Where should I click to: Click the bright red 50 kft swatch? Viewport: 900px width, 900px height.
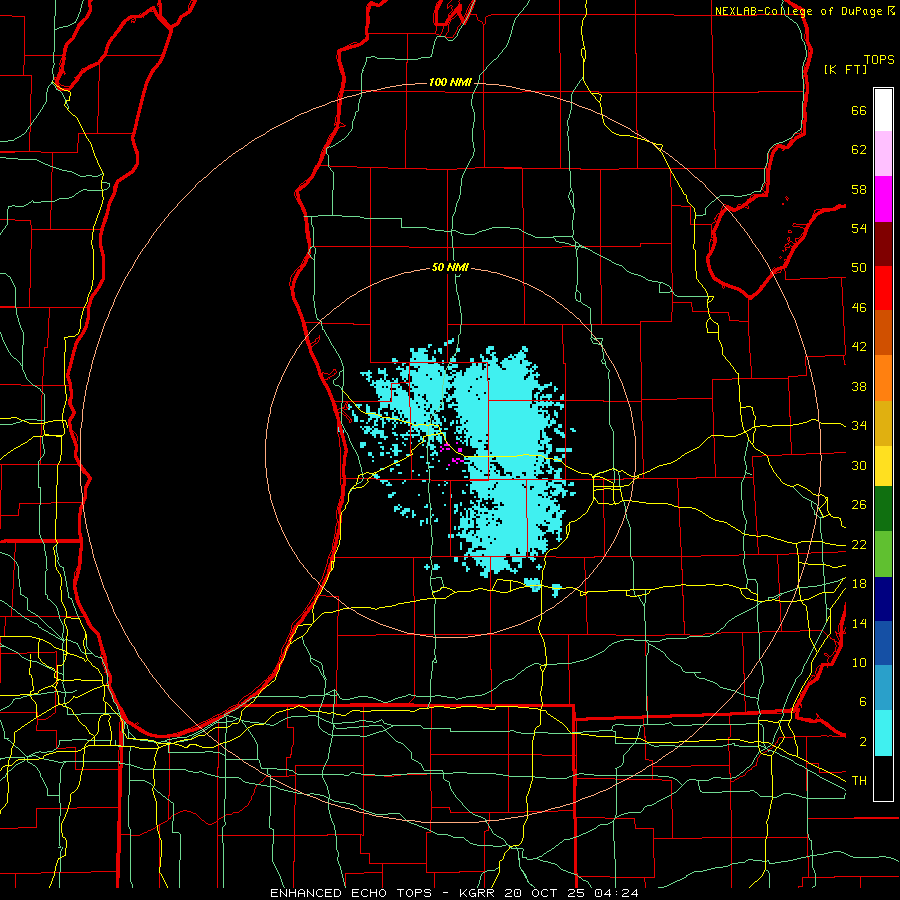click(883, 288)
